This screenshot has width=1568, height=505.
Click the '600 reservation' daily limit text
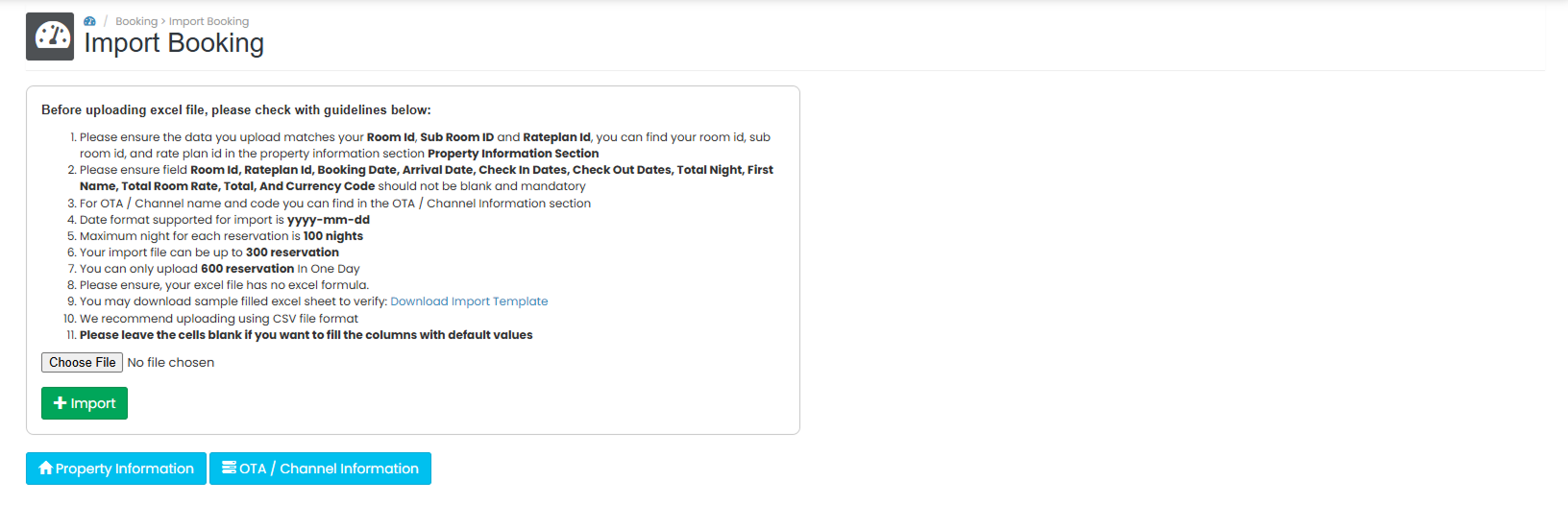coord(247,269)
